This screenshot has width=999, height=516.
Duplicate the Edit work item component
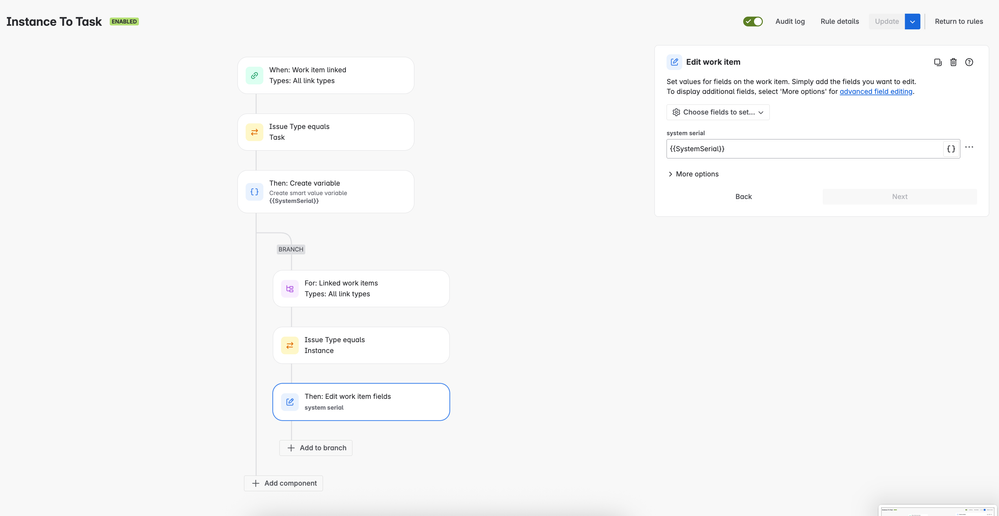pyautogui.click(x=938, y=62)
